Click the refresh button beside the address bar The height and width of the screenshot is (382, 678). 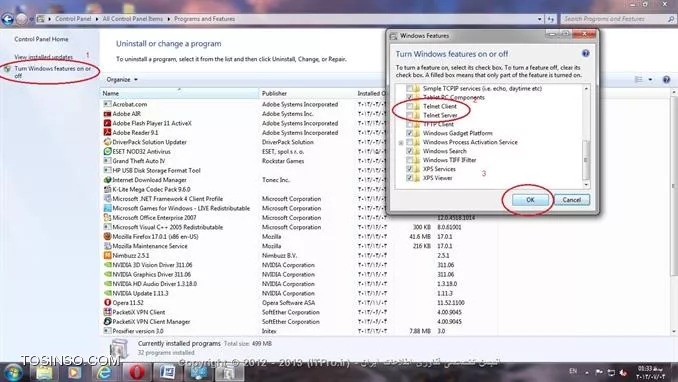pos(550,19)
